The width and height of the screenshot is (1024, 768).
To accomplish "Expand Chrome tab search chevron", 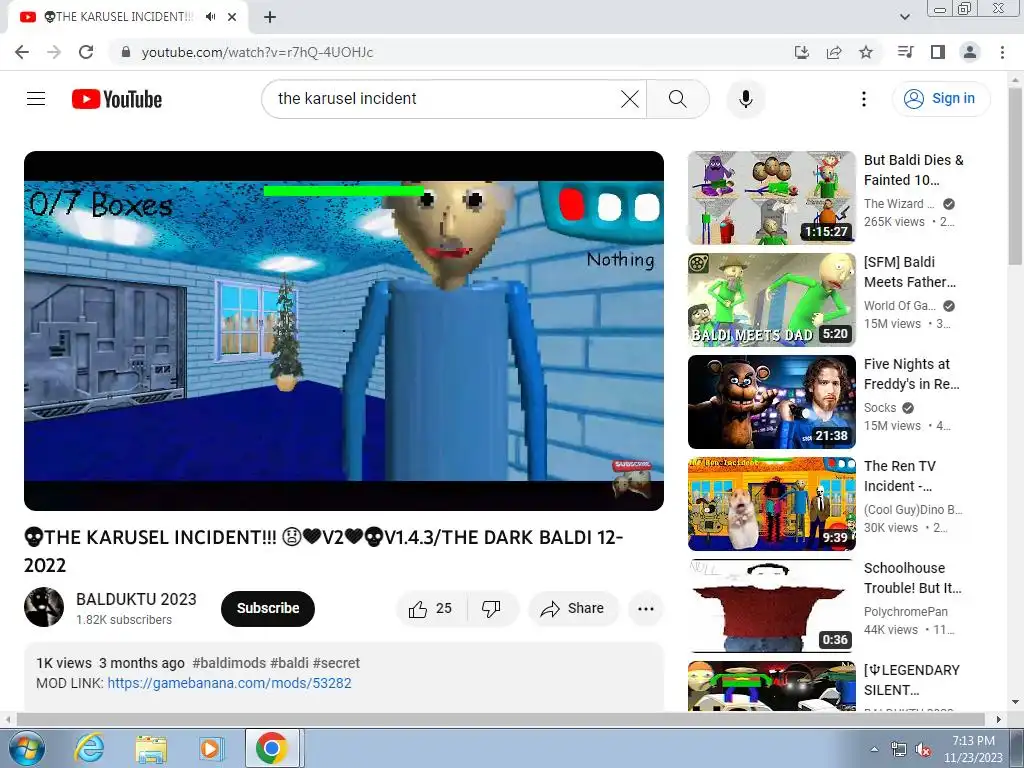I will (904, 17).
